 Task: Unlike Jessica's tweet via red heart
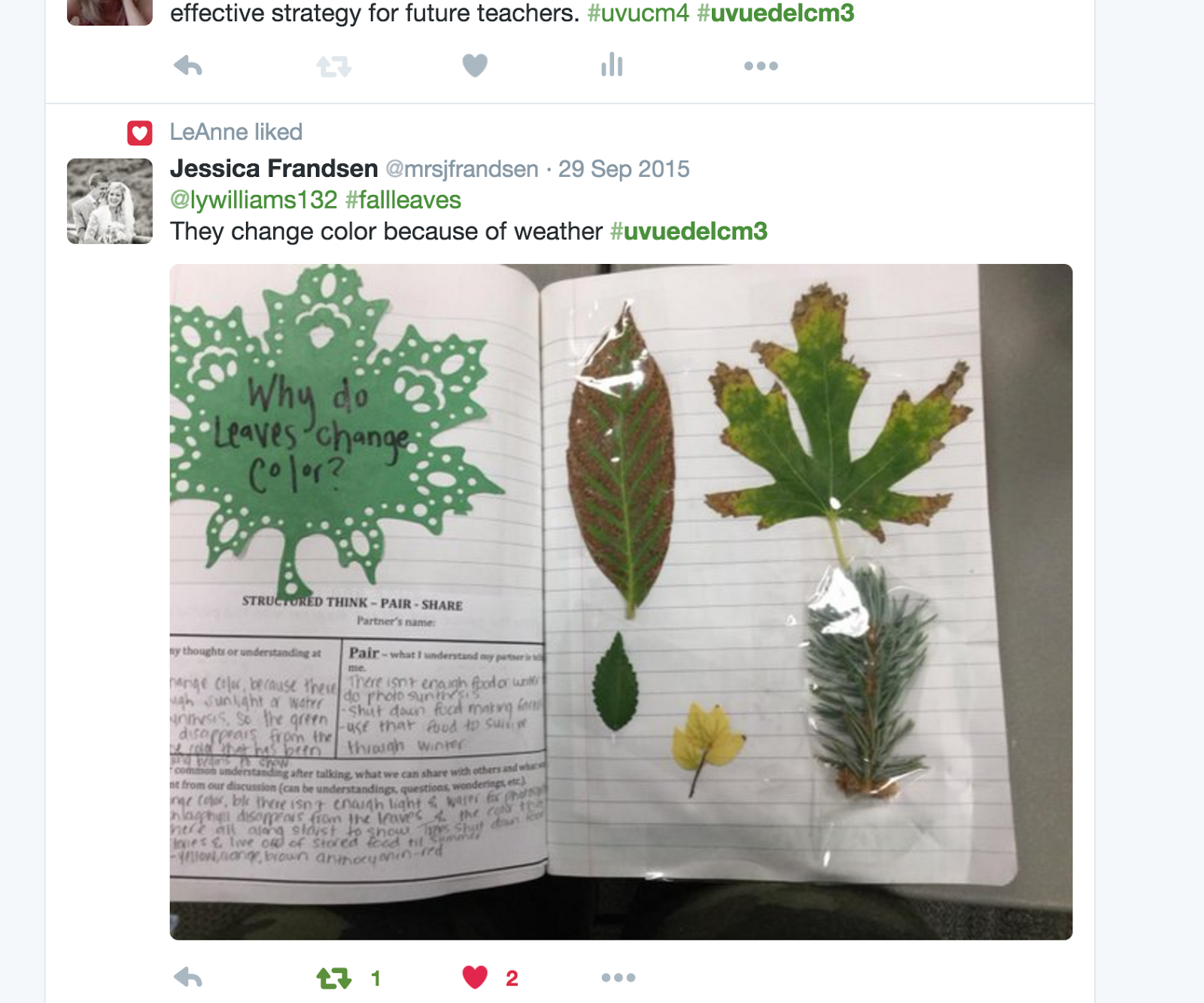click(x=475, y=977)
